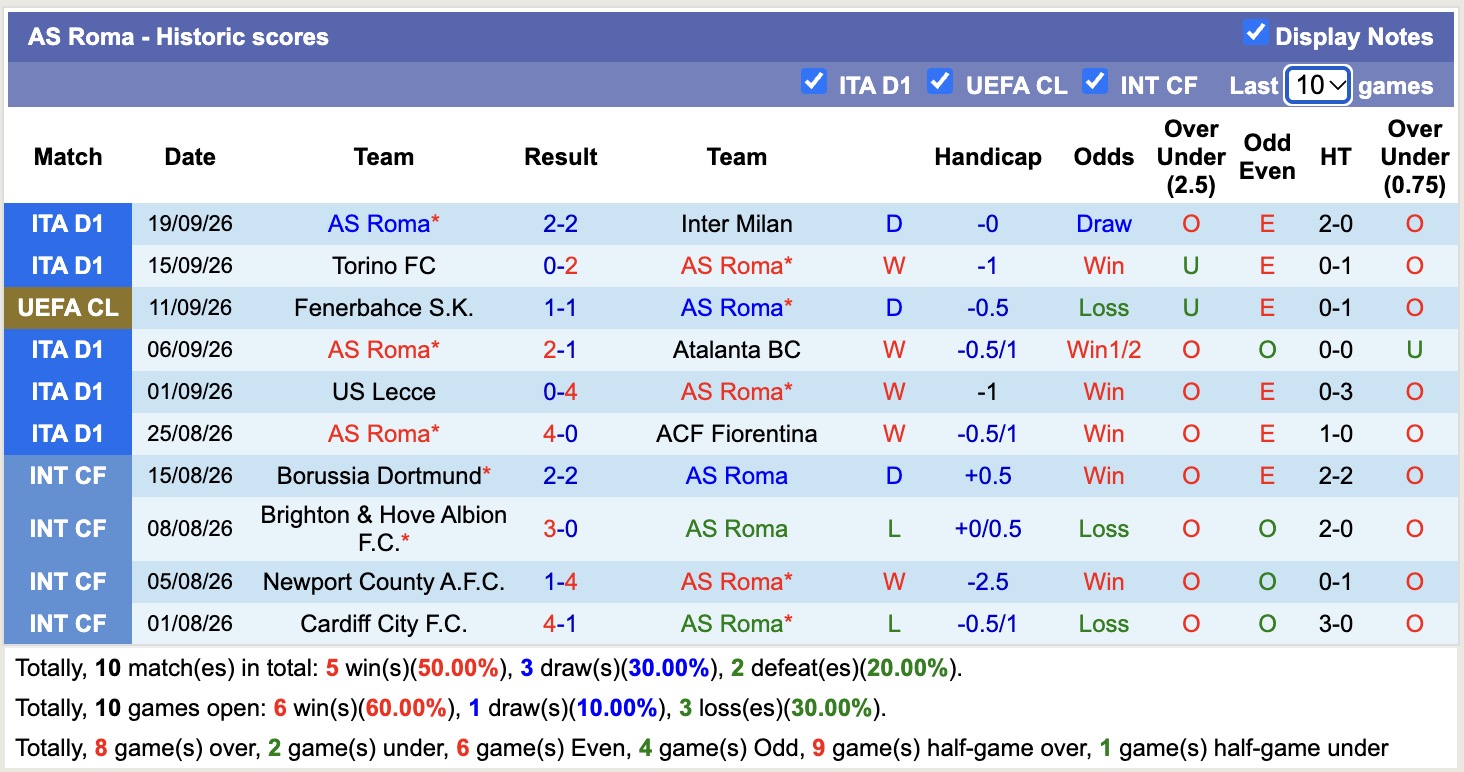
Task: Click the Newport County A.F.C. team name
Action: (383, 582)
